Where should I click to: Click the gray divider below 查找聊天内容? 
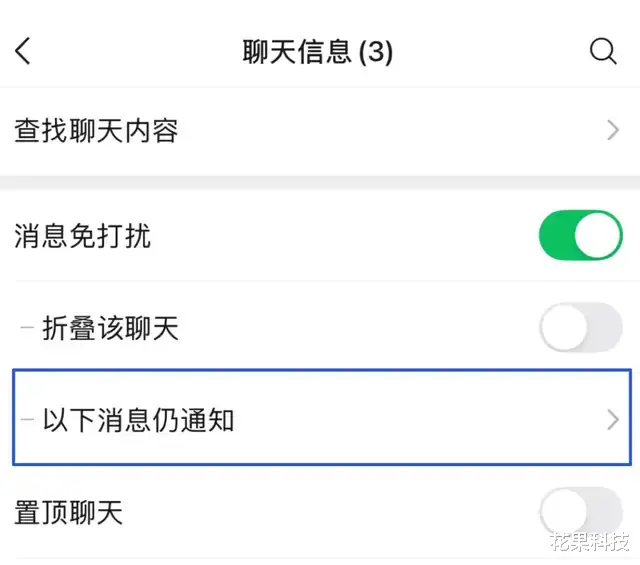tap(320, 183)
